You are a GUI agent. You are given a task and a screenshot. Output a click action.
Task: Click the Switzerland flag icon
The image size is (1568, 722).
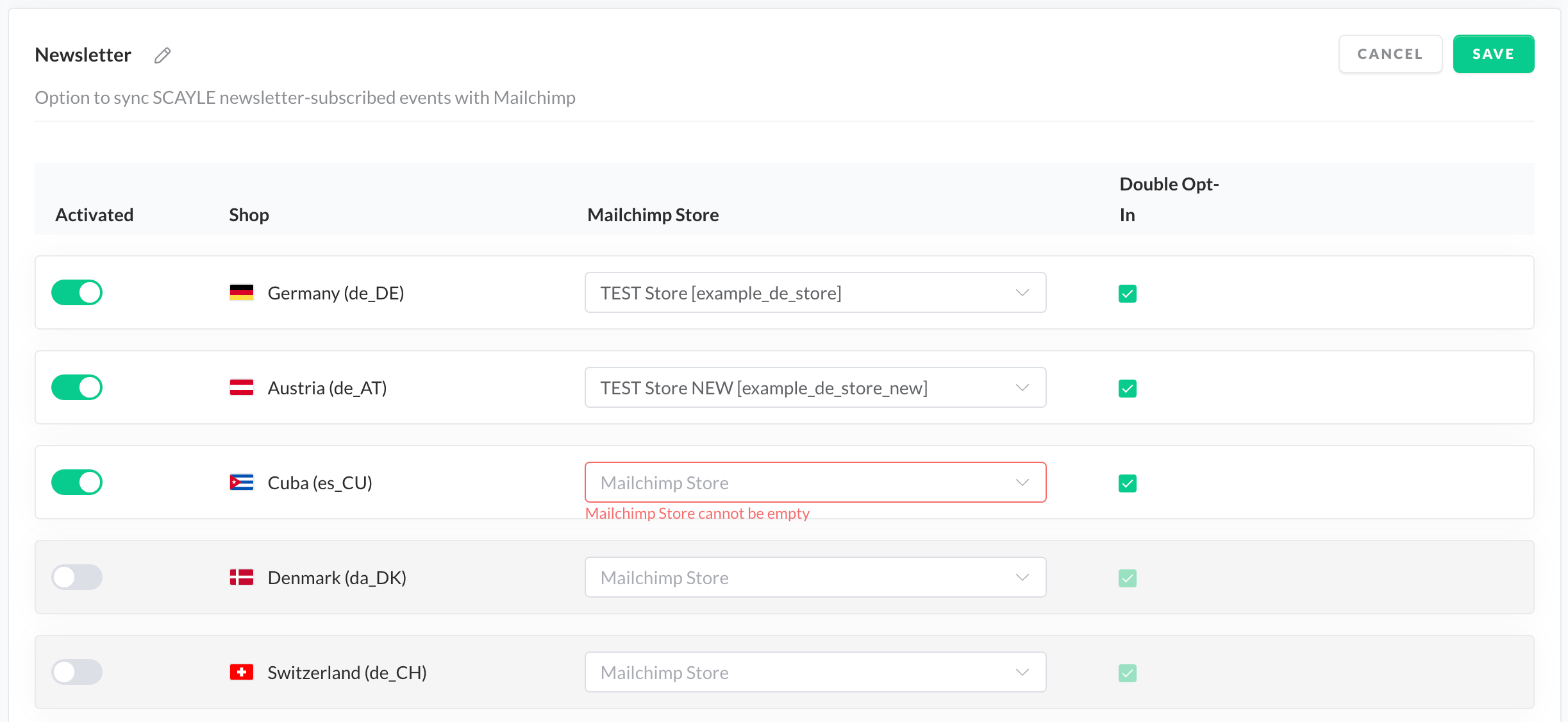pyautogui.click(x=242, y=672)
